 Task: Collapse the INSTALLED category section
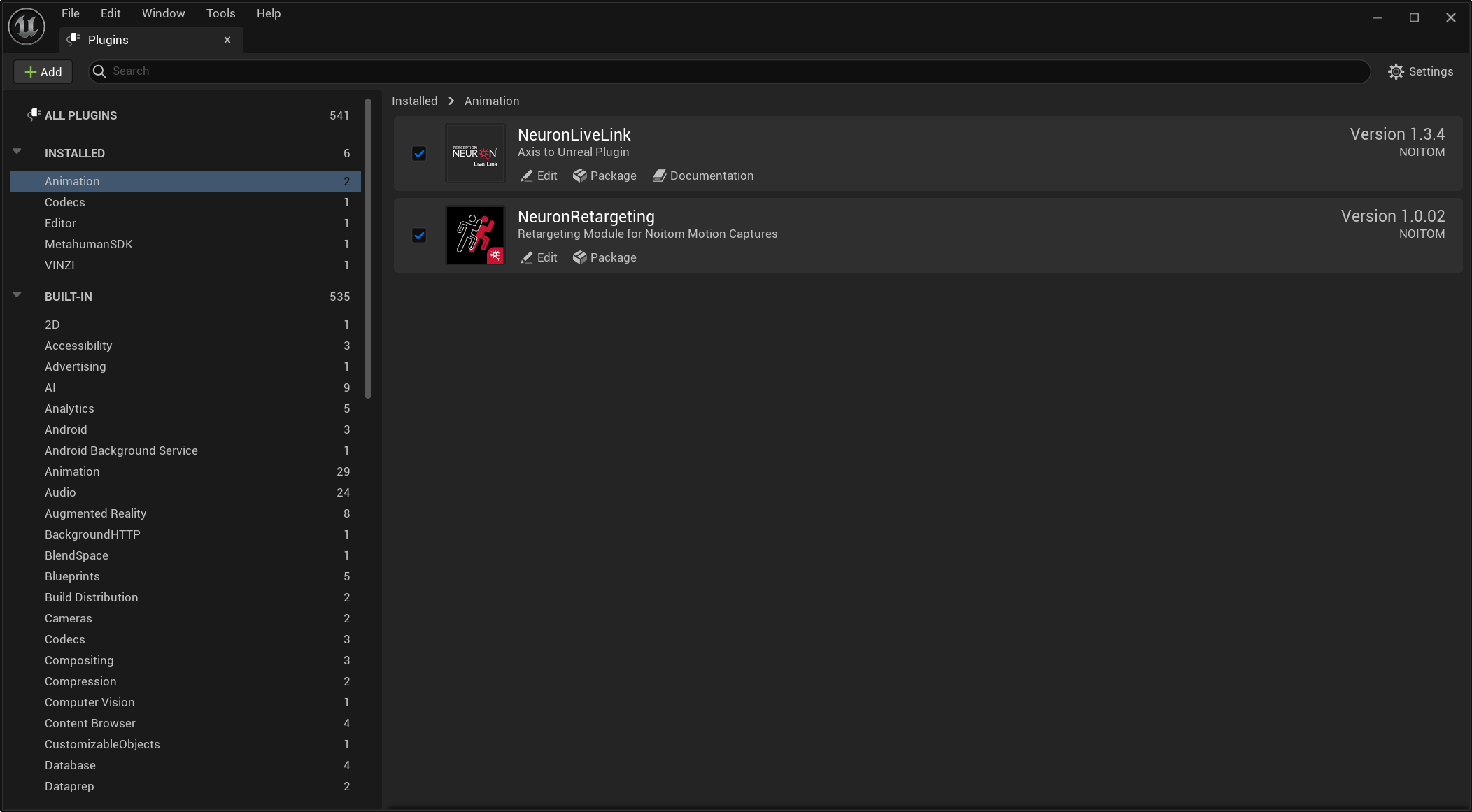coord(17,152)
